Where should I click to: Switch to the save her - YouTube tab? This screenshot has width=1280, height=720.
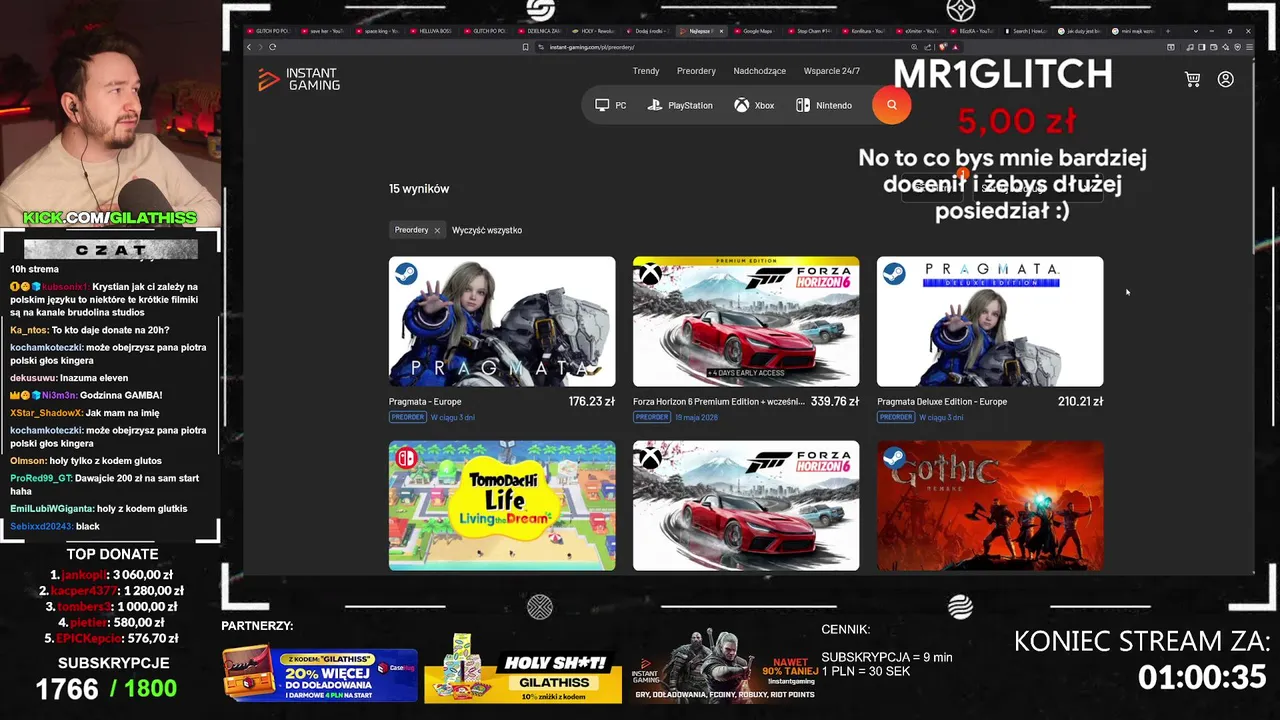click(x=322, y=31)
